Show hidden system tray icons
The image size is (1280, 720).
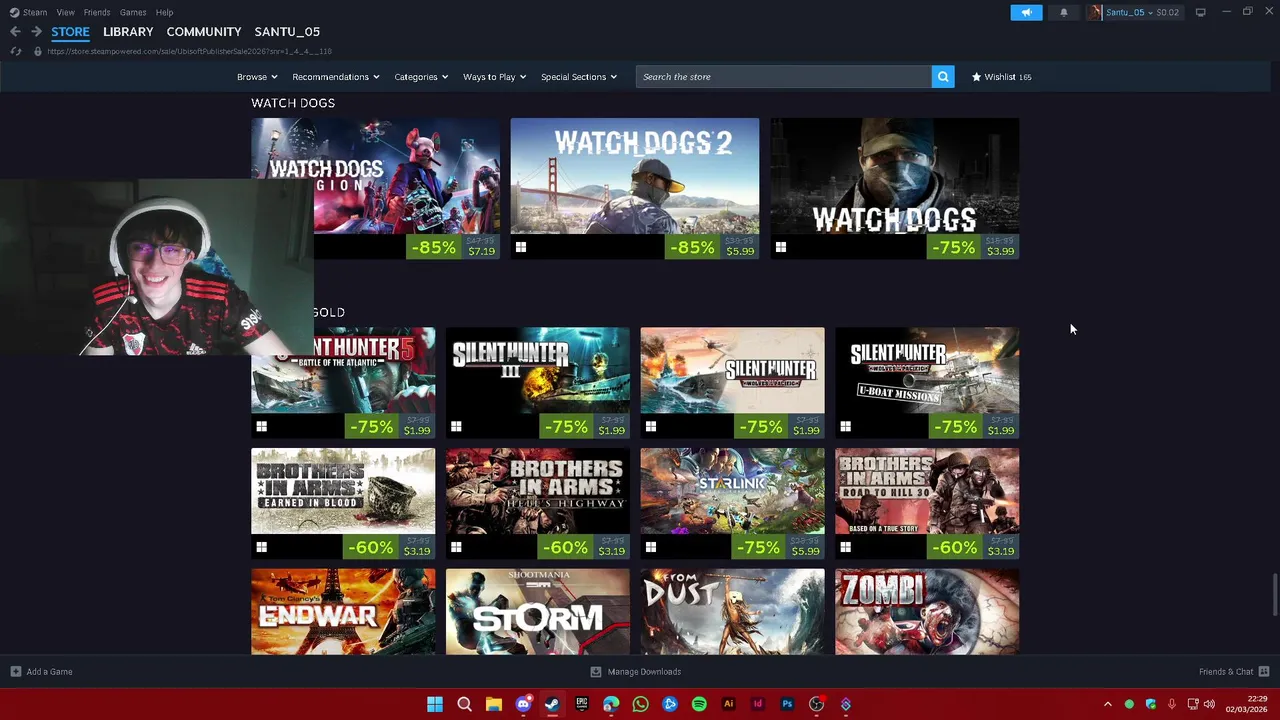[x=1107, y=704]
